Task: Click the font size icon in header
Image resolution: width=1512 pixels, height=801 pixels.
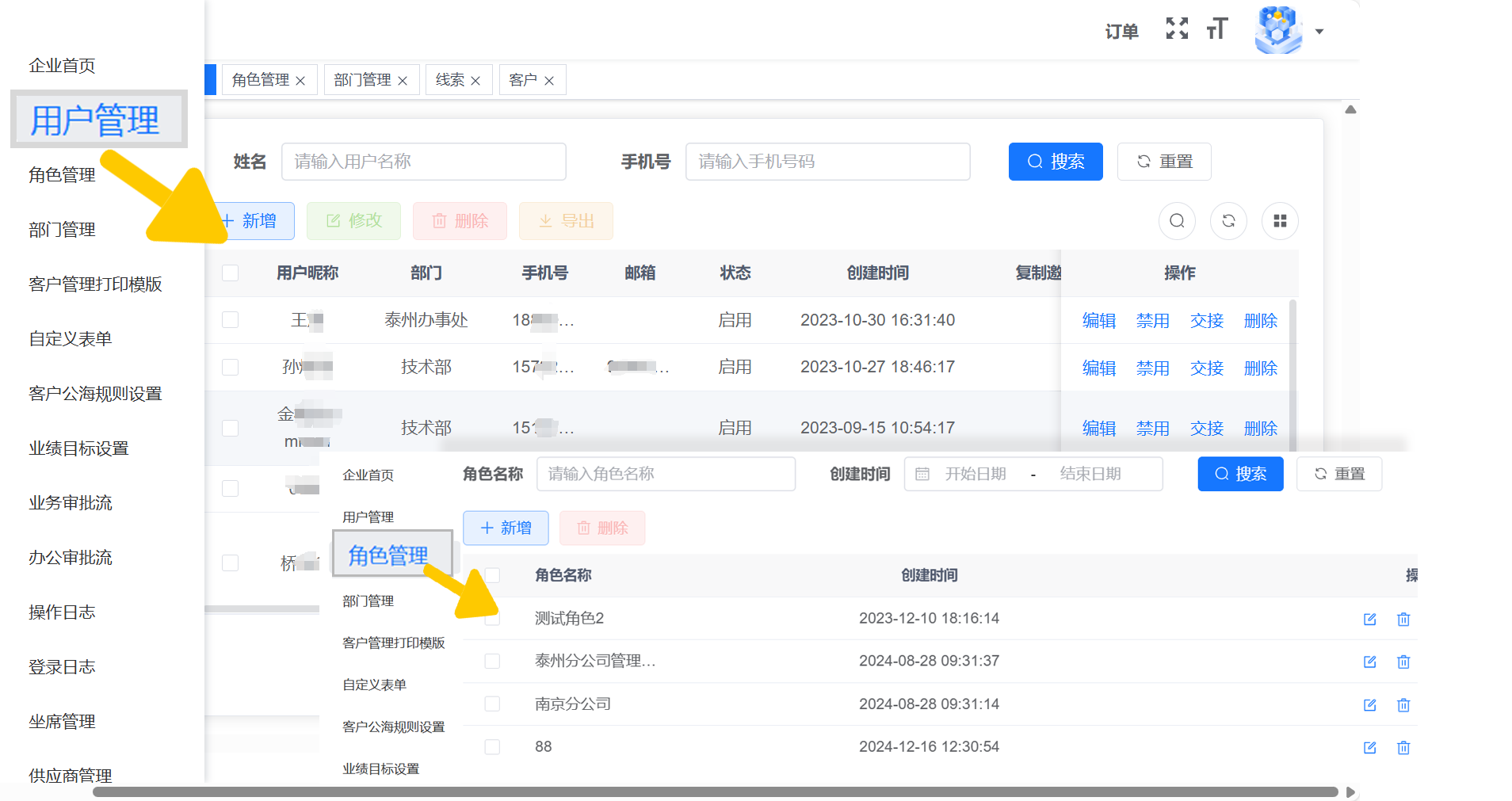Action: click(1216, 29)
